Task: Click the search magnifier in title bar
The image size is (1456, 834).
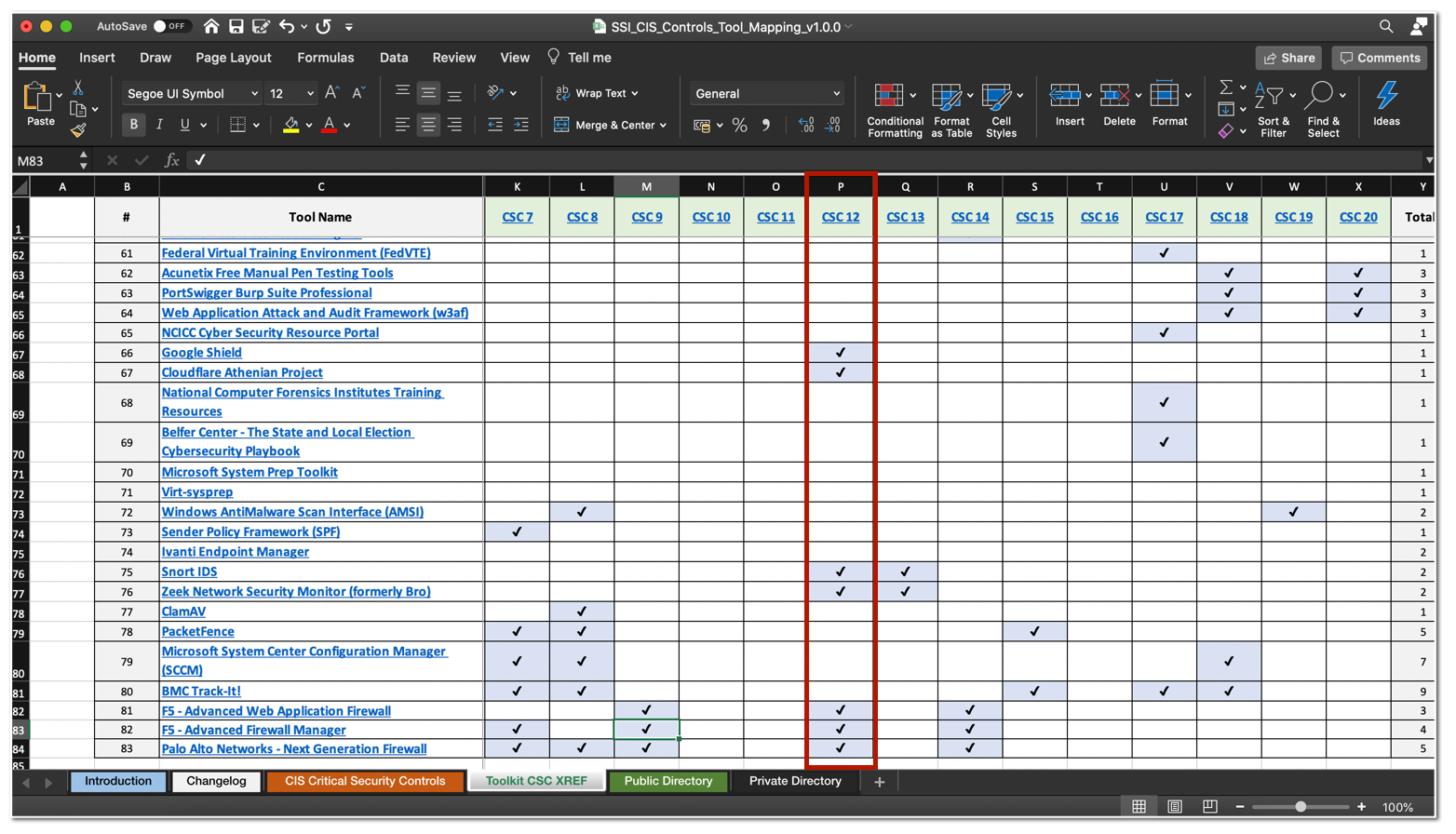Action: [1386, 27]
